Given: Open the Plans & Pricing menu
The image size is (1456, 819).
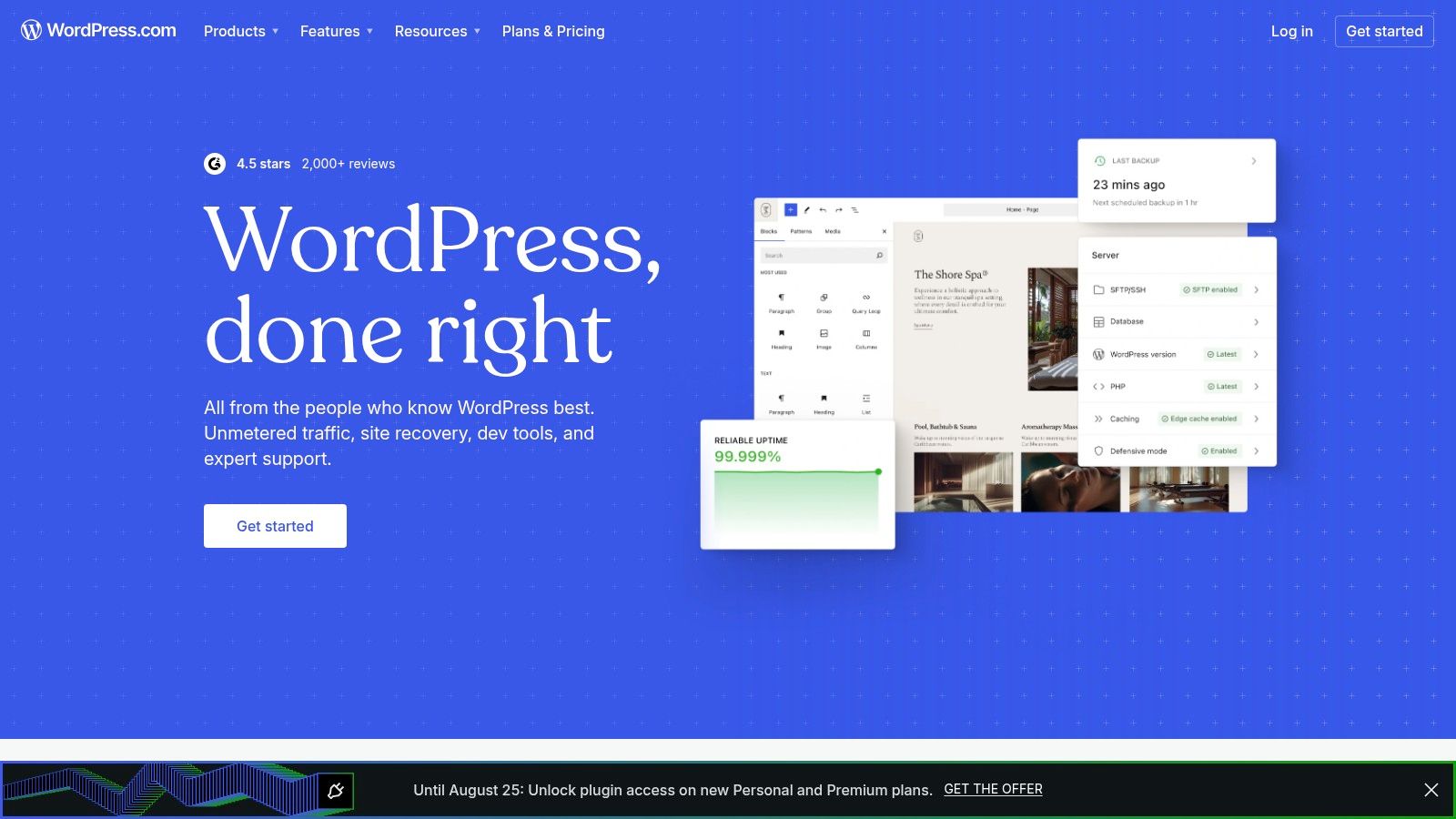Looking at the screenshot, I should (552, 31).
